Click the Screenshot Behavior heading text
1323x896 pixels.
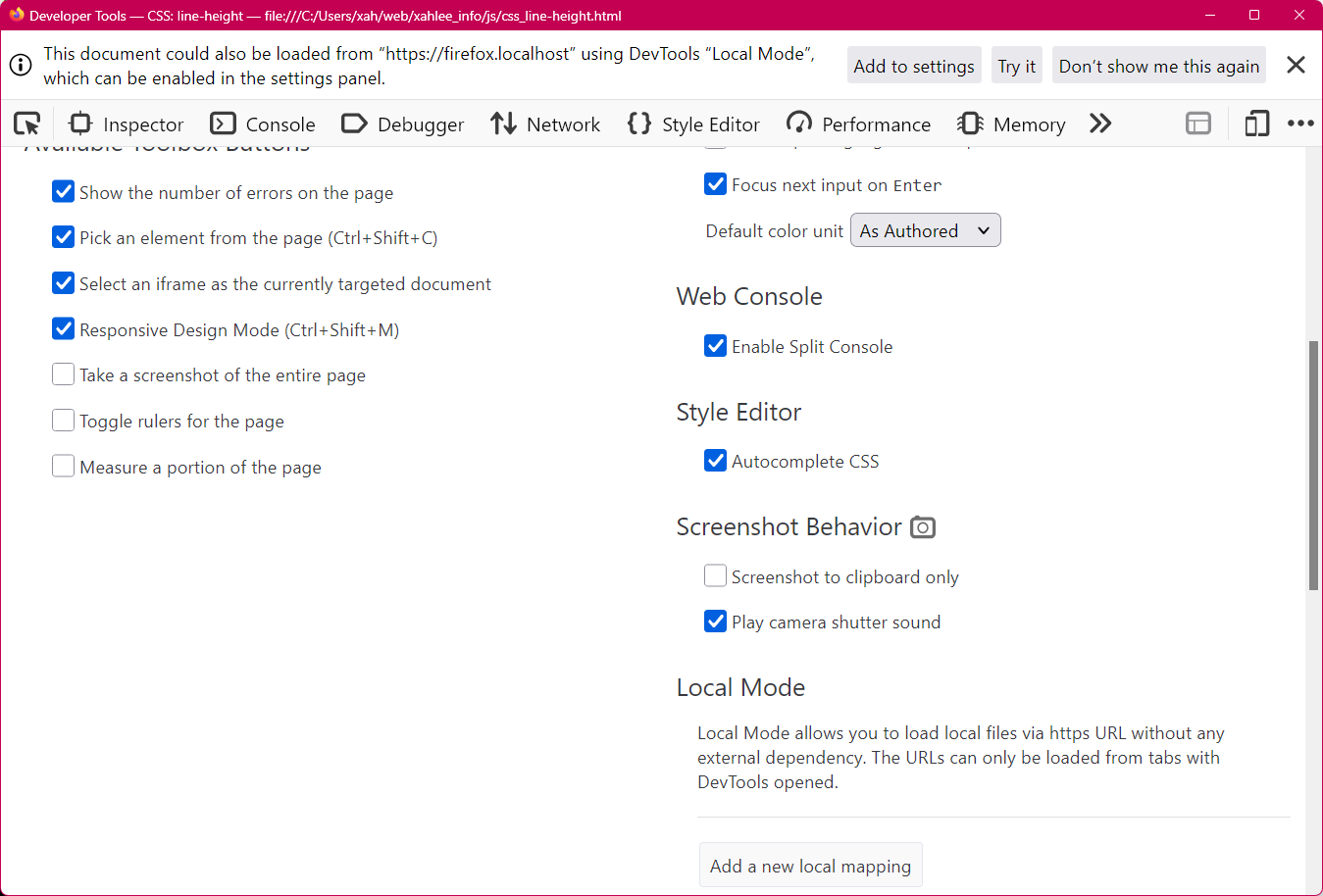[789, 526]
